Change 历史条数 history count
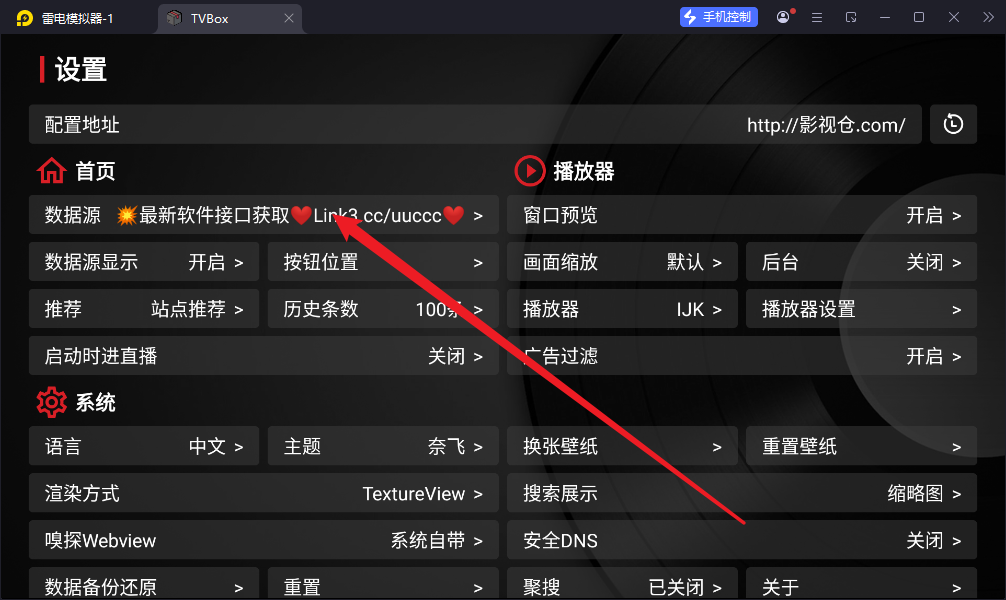The height and width of the screenshot is (600, 1006). point(383,309)
